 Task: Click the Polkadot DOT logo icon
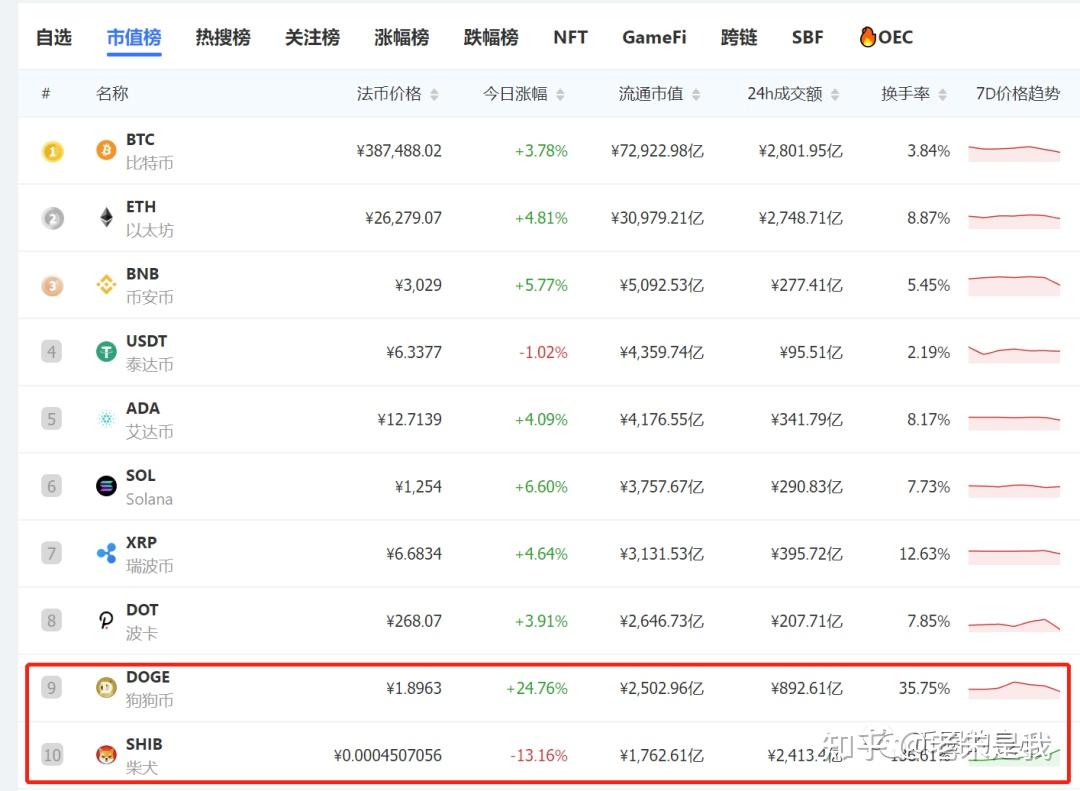click(106, 621)
